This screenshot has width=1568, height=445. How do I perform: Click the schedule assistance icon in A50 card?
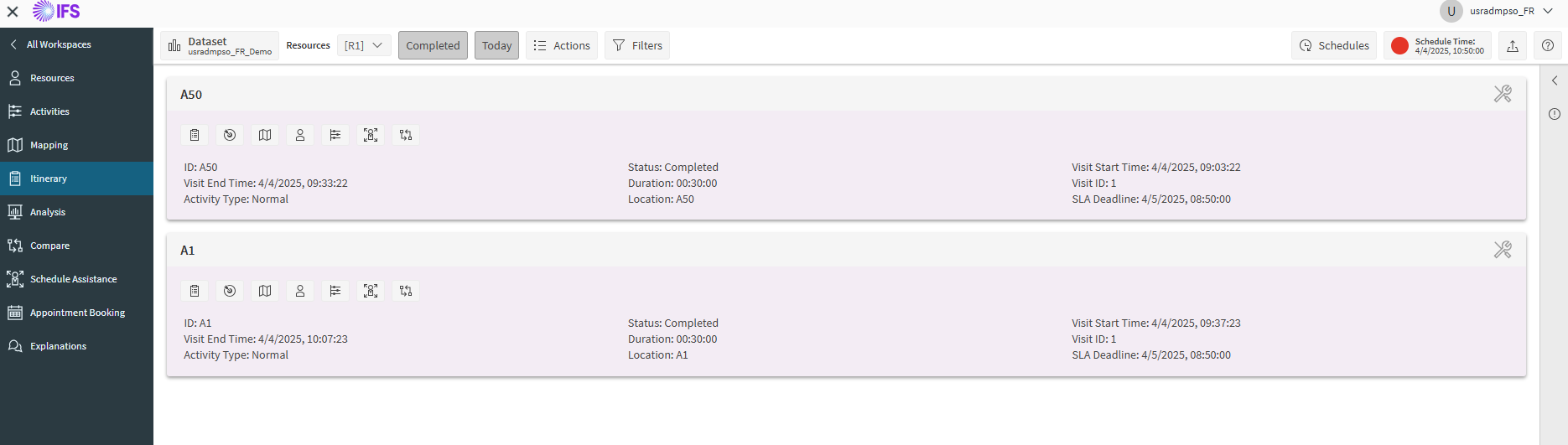point(371,135)
